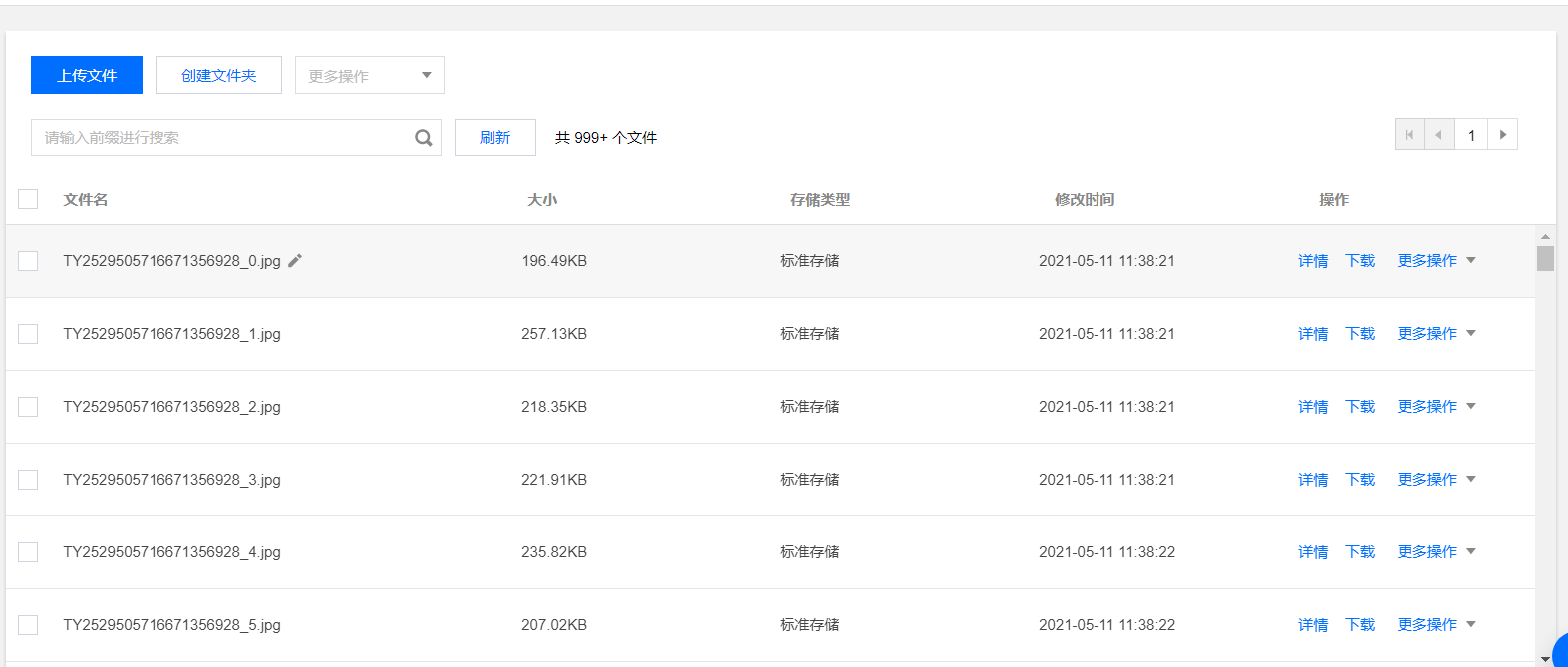This screenshot has width=1568, height=667.
Task: Open 详情 for the _4.jpg row
Action: tap(1313, 552)
